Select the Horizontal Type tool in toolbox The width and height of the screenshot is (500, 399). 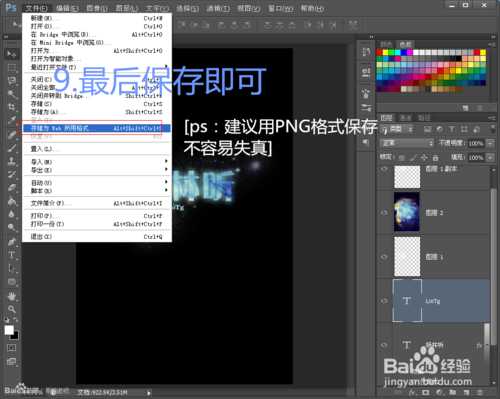[x=12, y=255]
